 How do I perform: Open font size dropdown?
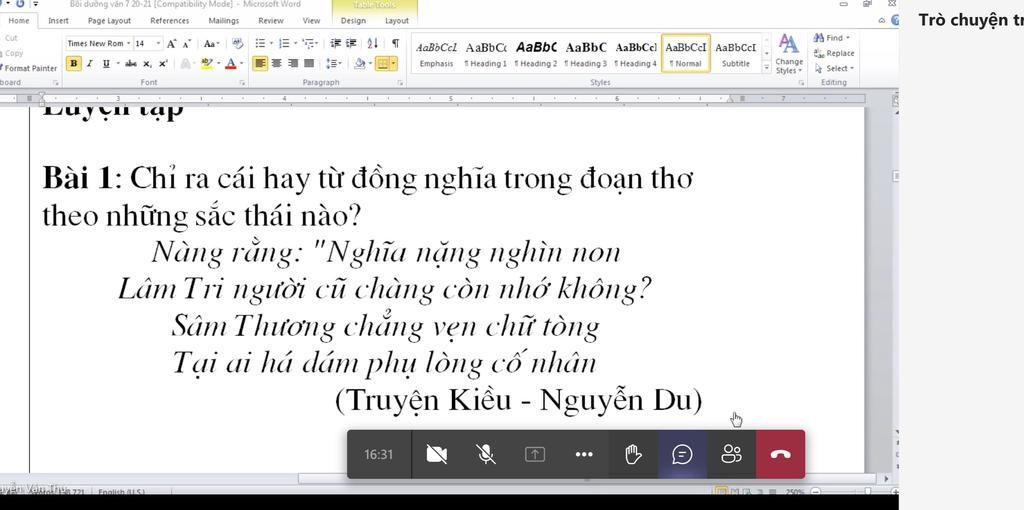click(x=159, y=44)
